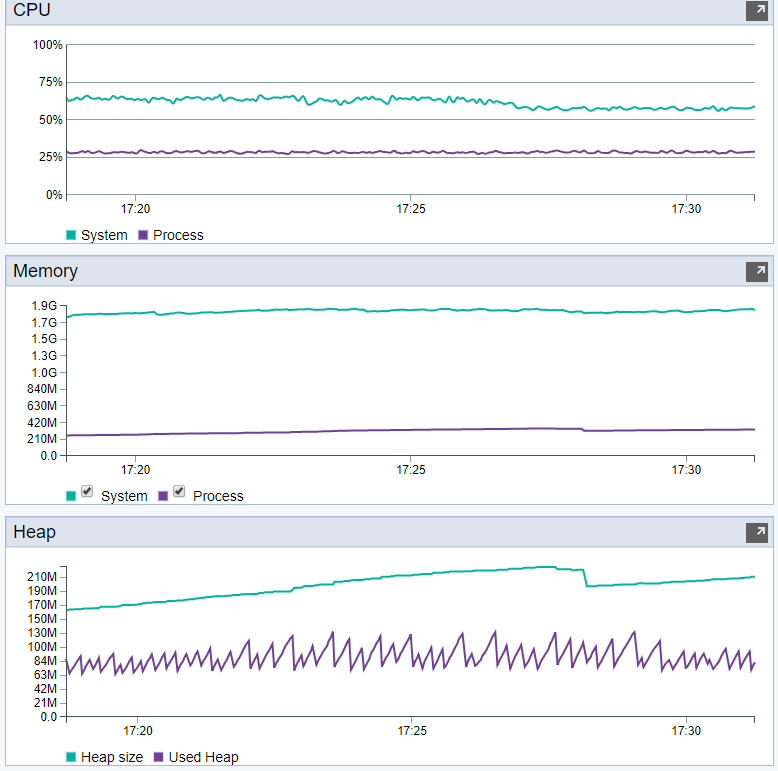
Task: Click the 42M label on Heap axis
Action: pos(45,689)
